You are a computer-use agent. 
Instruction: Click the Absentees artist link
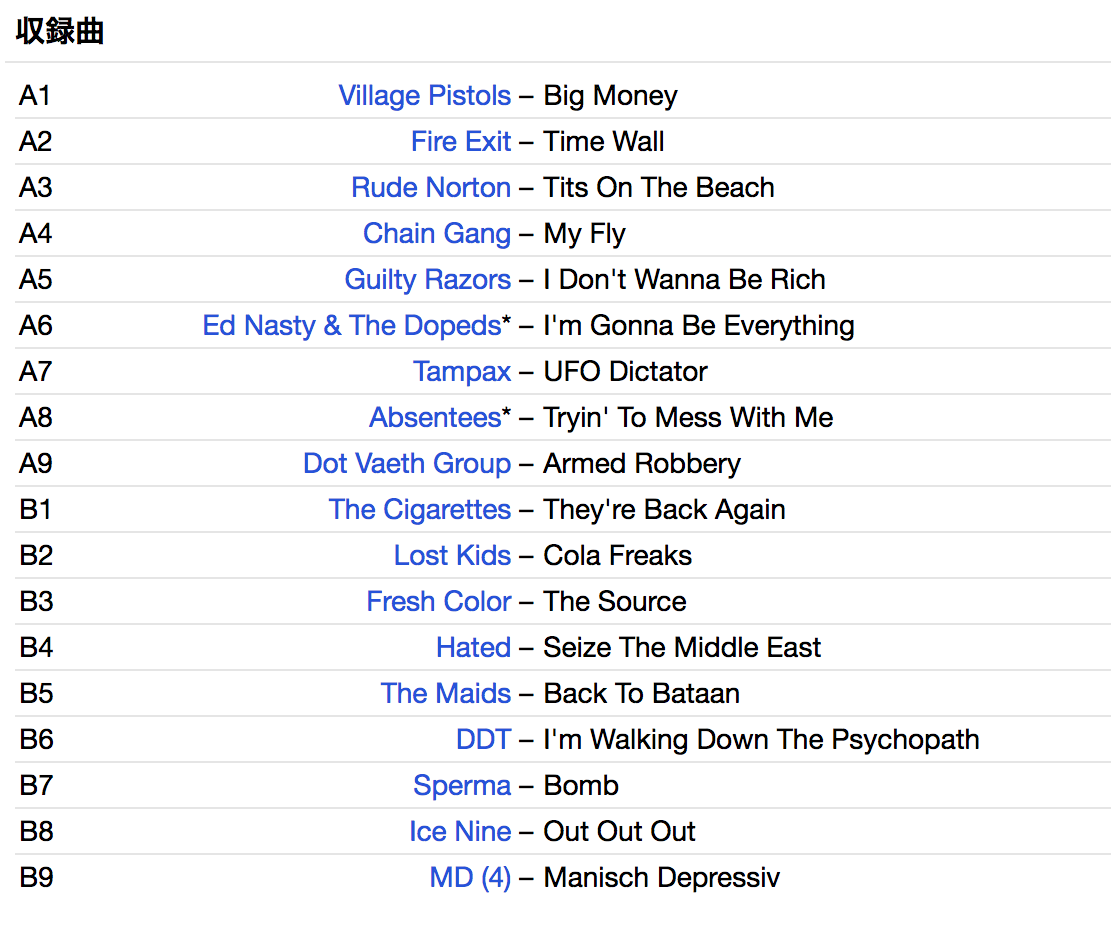[x=435, y=418]
